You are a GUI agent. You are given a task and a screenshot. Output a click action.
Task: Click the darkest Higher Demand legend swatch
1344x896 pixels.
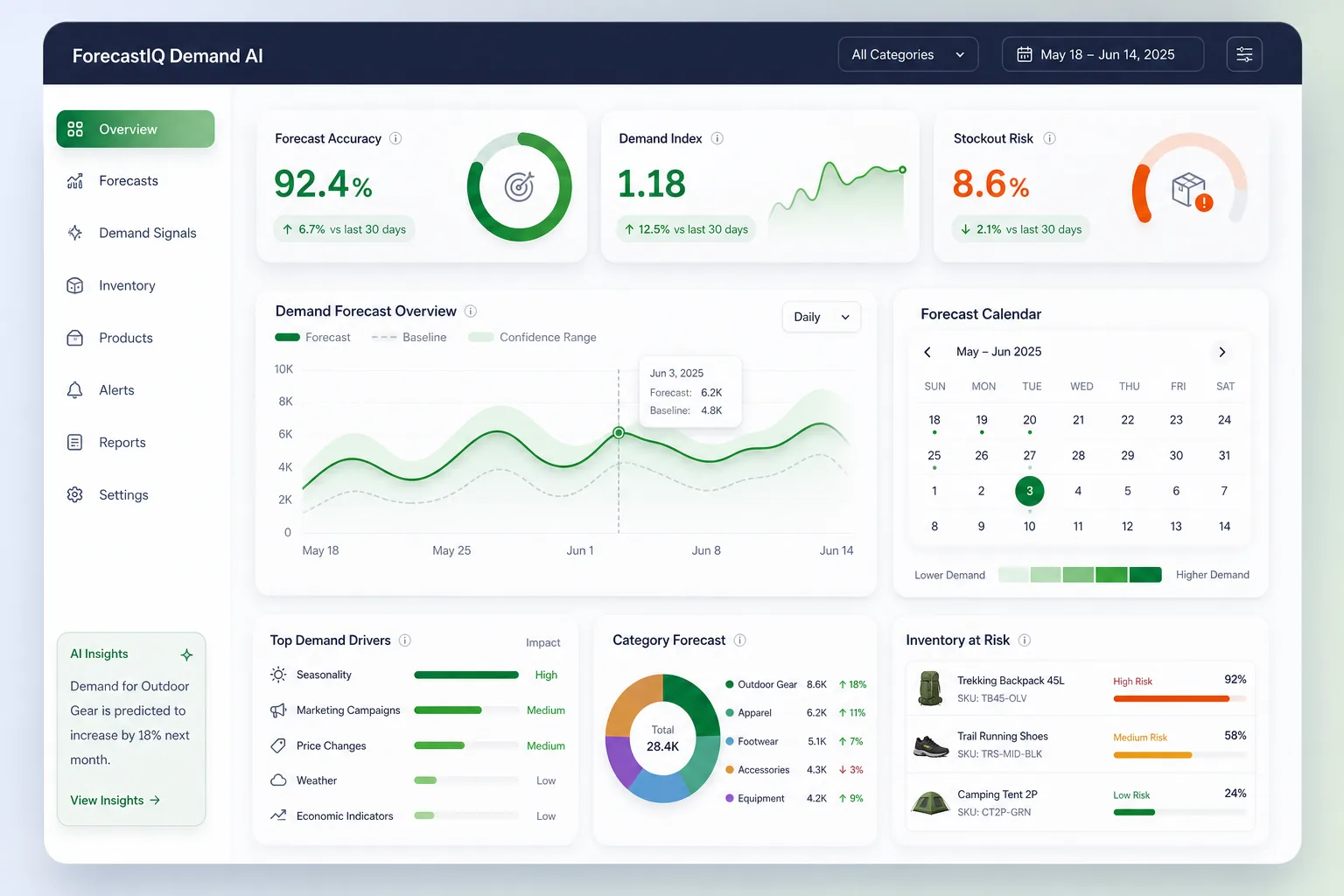[x=1145, y=575]
